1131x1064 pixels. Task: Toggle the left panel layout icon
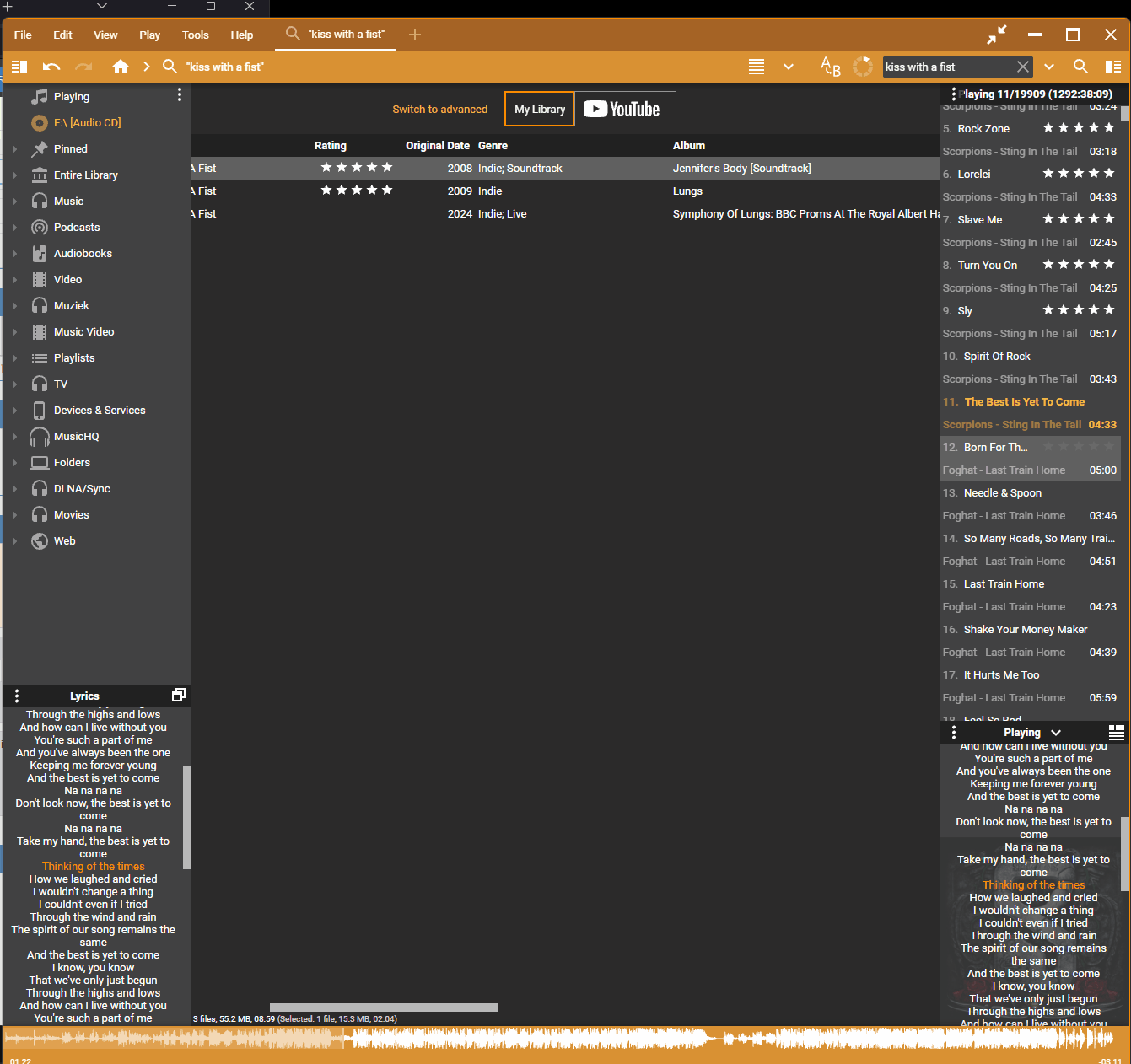click(19, 67)
